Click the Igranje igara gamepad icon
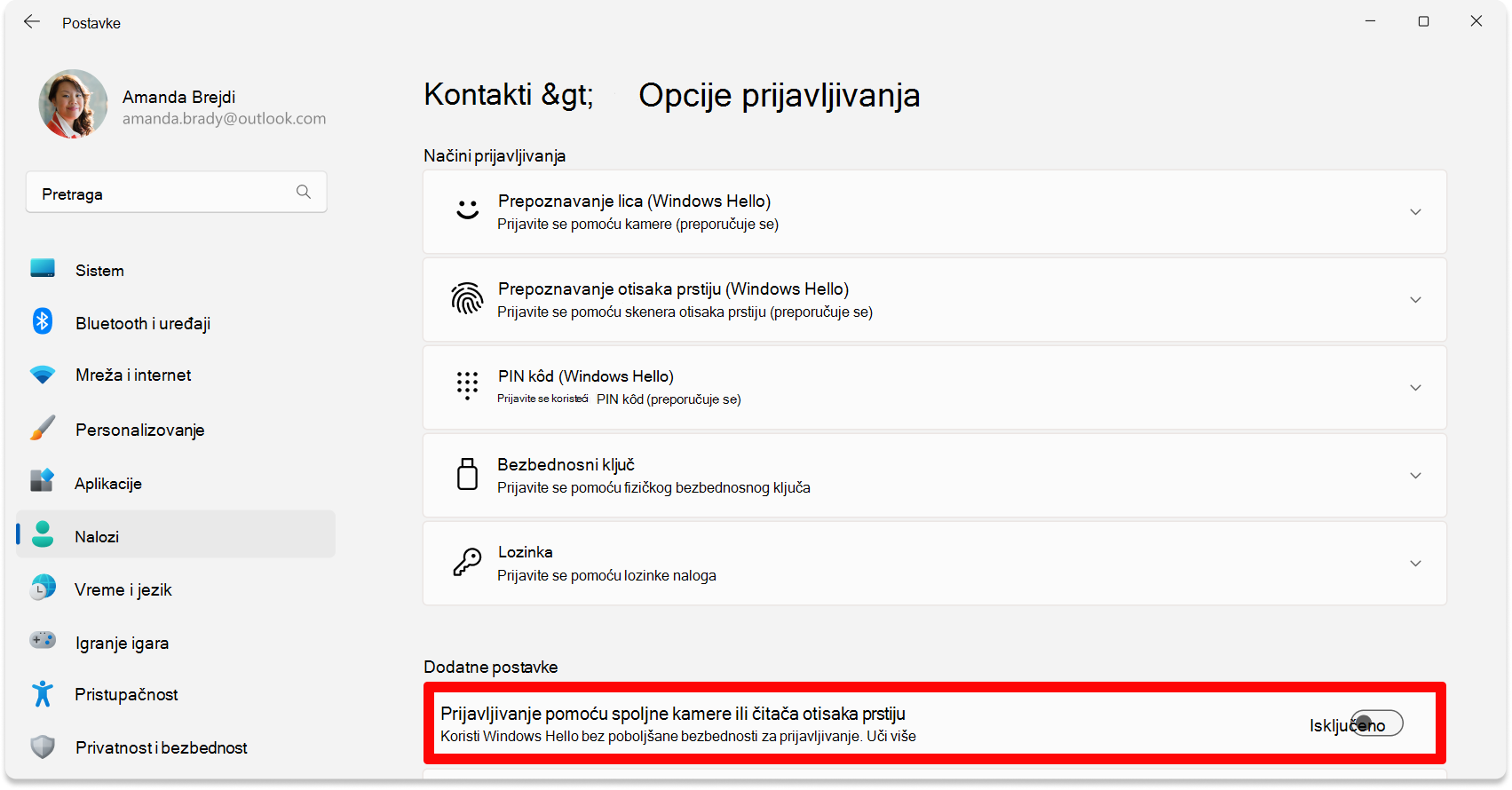The image size is (1512, 790). [x=43, y=640]
